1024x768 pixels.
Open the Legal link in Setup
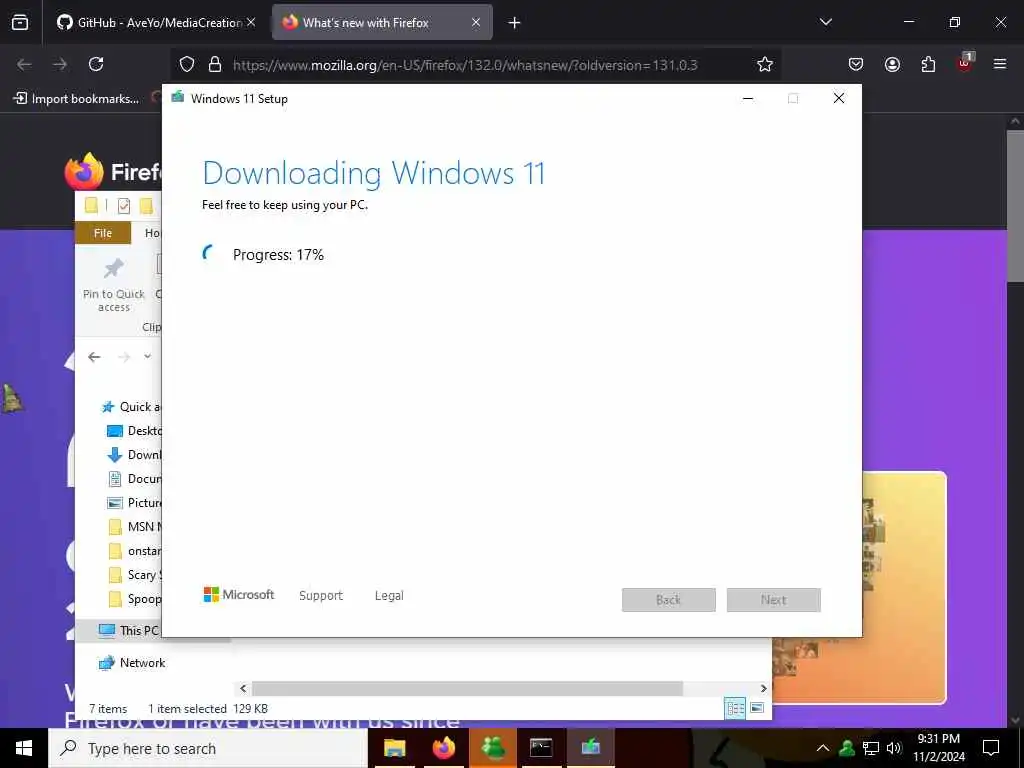tap(389, 596)
